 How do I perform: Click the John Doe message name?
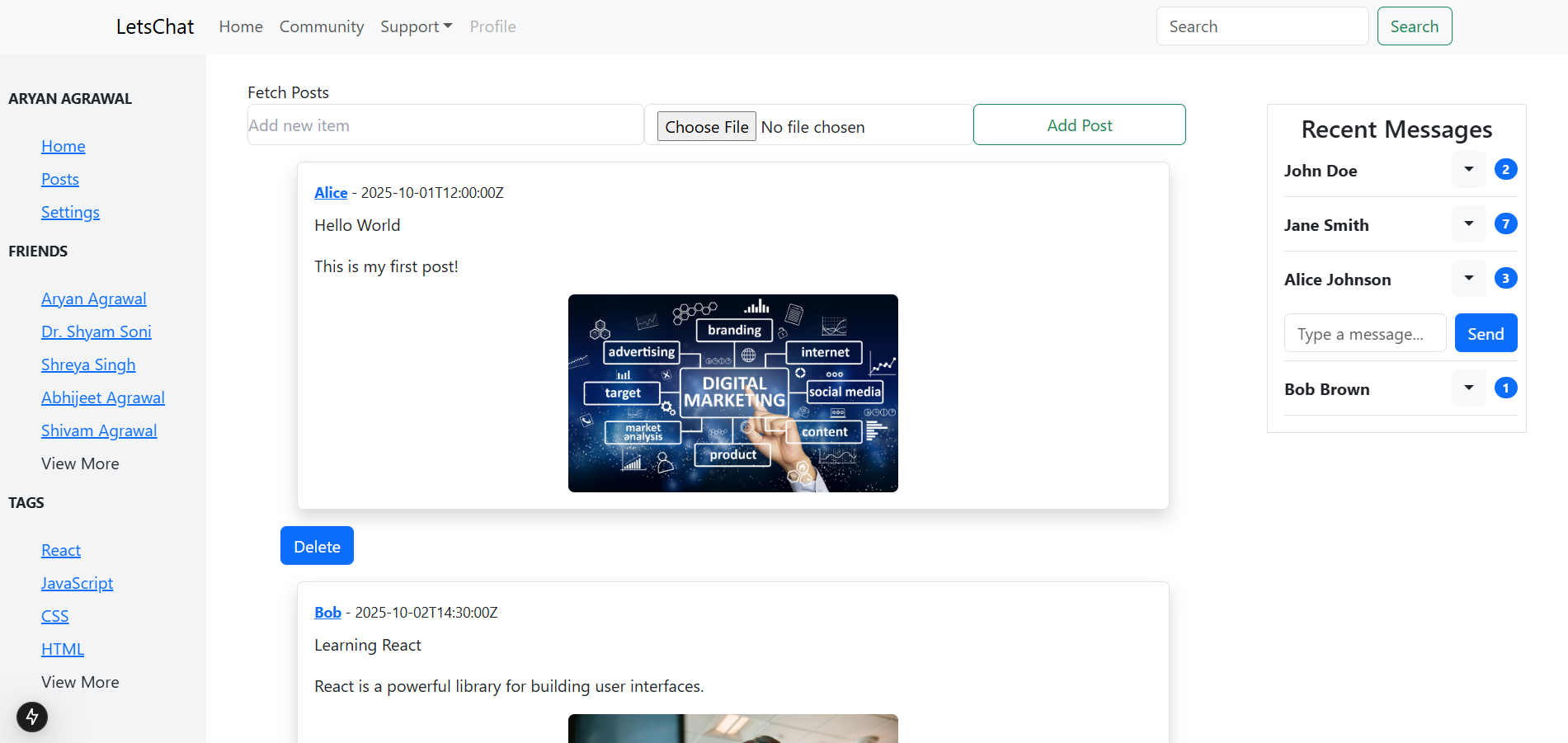pyautogui.click(x=1321, y=171)
